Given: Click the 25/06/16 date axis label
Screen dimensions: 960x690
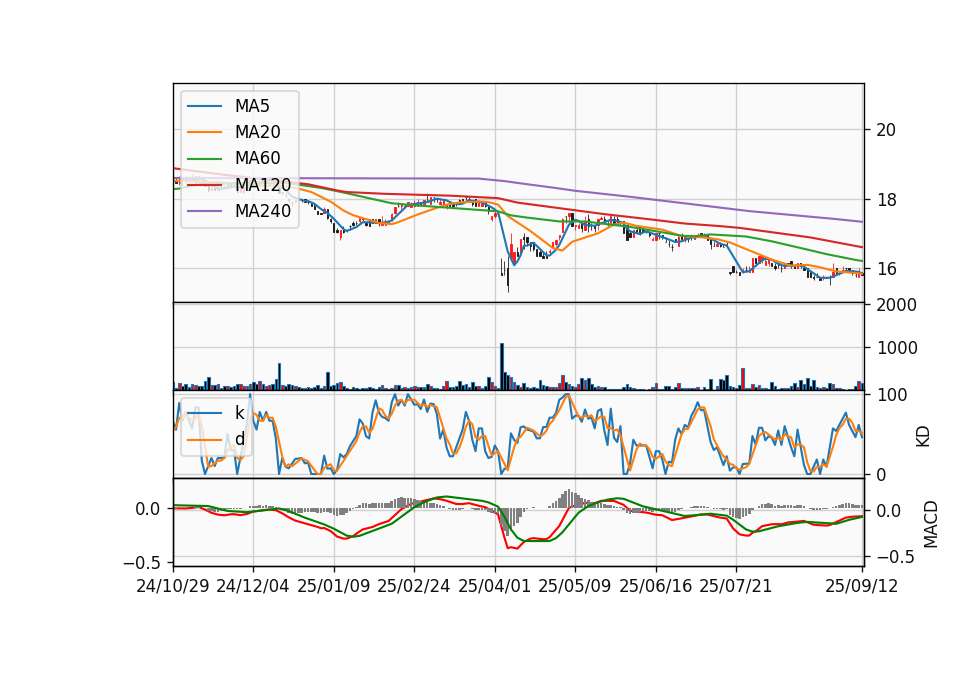Looking at the screenshot, I should click(x=655, y=586).
